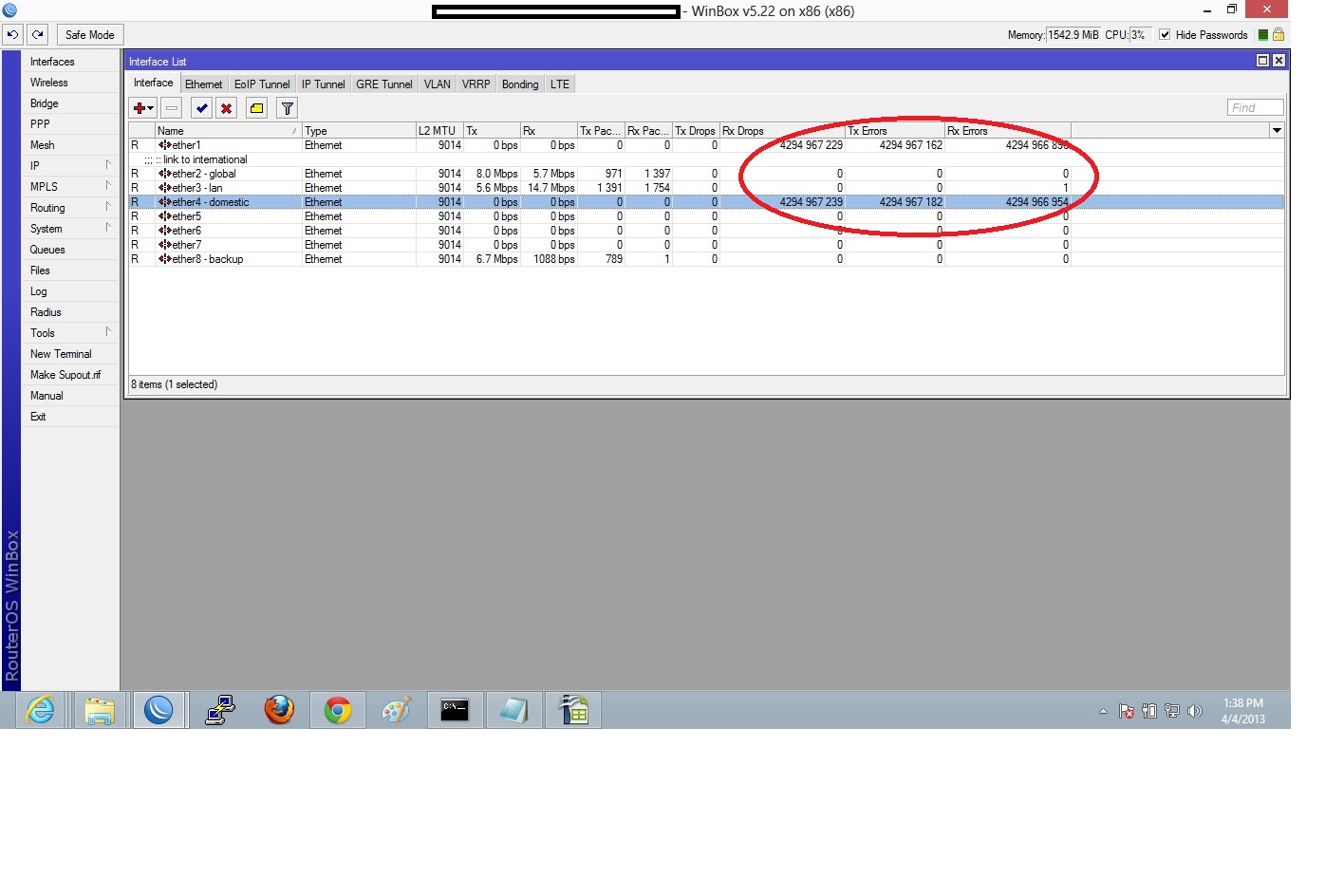This screenshot has width=1344, height=896.
Task: Click the WinBox taskbar icon
Action: [x=159, y=710]
